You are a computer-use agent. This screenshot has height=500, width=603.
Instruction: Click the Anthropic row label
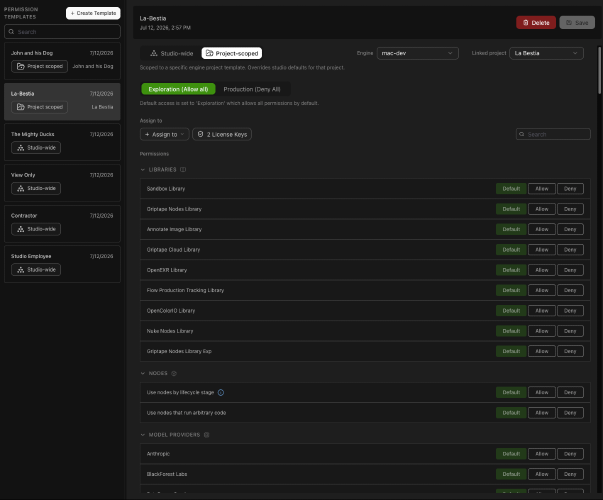[158, 454]
